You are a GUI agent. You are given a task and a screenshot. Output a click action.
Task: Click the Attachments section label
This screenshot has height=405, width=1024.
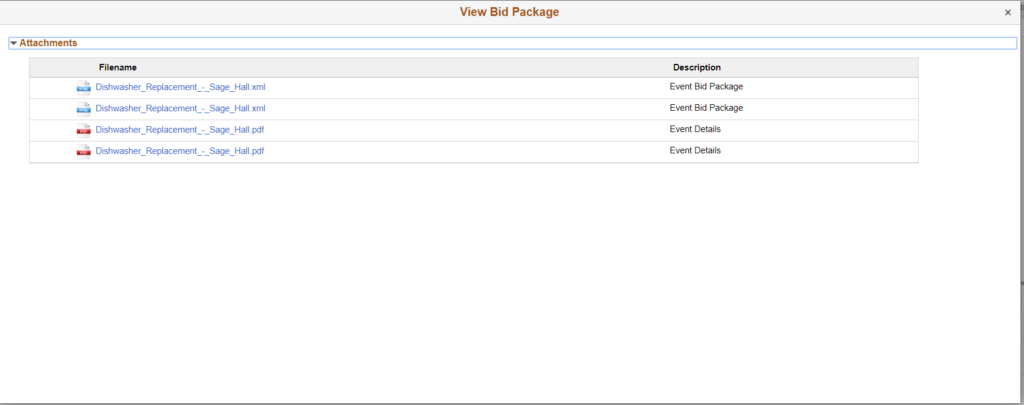[48, 43]
